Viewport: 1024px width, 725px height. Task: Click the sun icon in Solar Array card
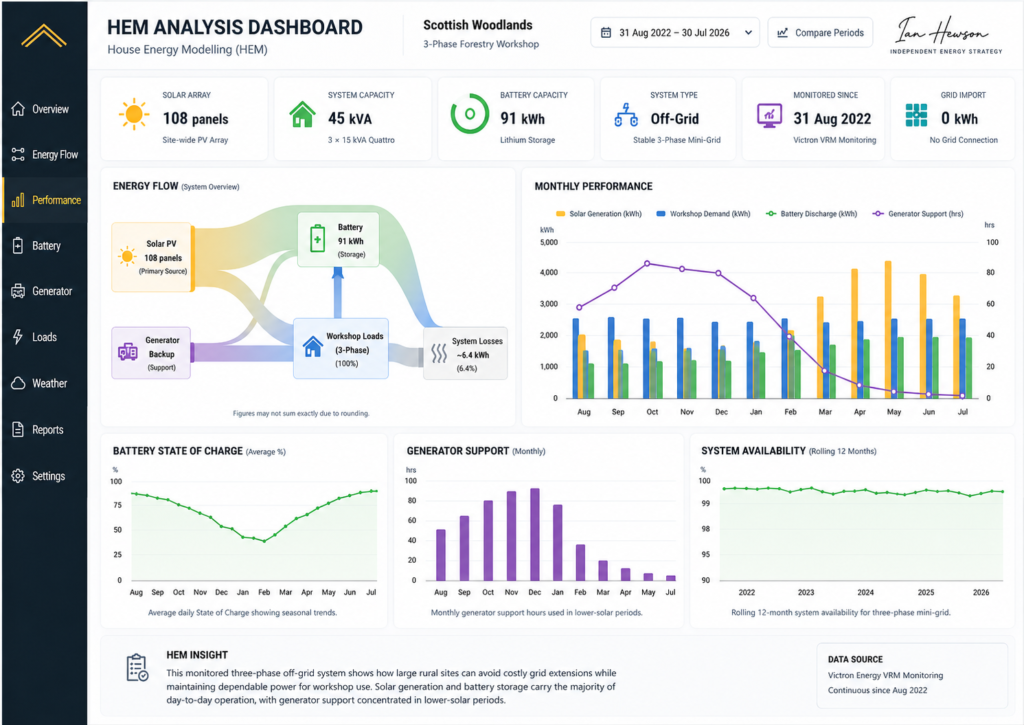134,114
